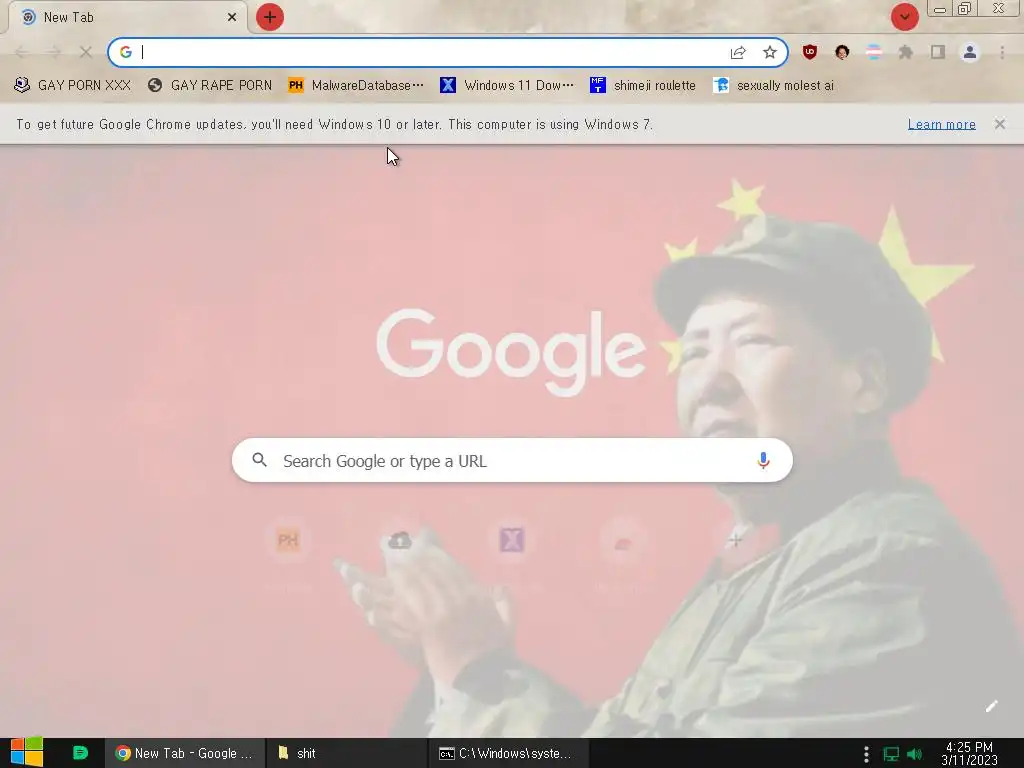Open the 'shit' folder taskbar window
This screenshot has height=768, width=1024.
[347, 753]
